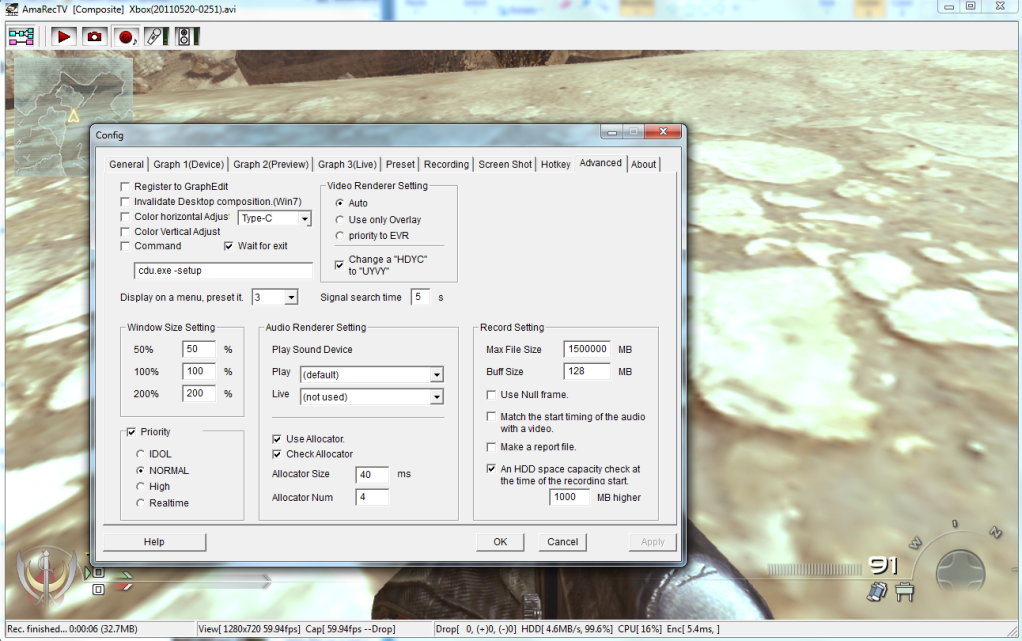Choose High priority
The height and width of the screenshot is (641, 1022).
[x=140, y=486]
